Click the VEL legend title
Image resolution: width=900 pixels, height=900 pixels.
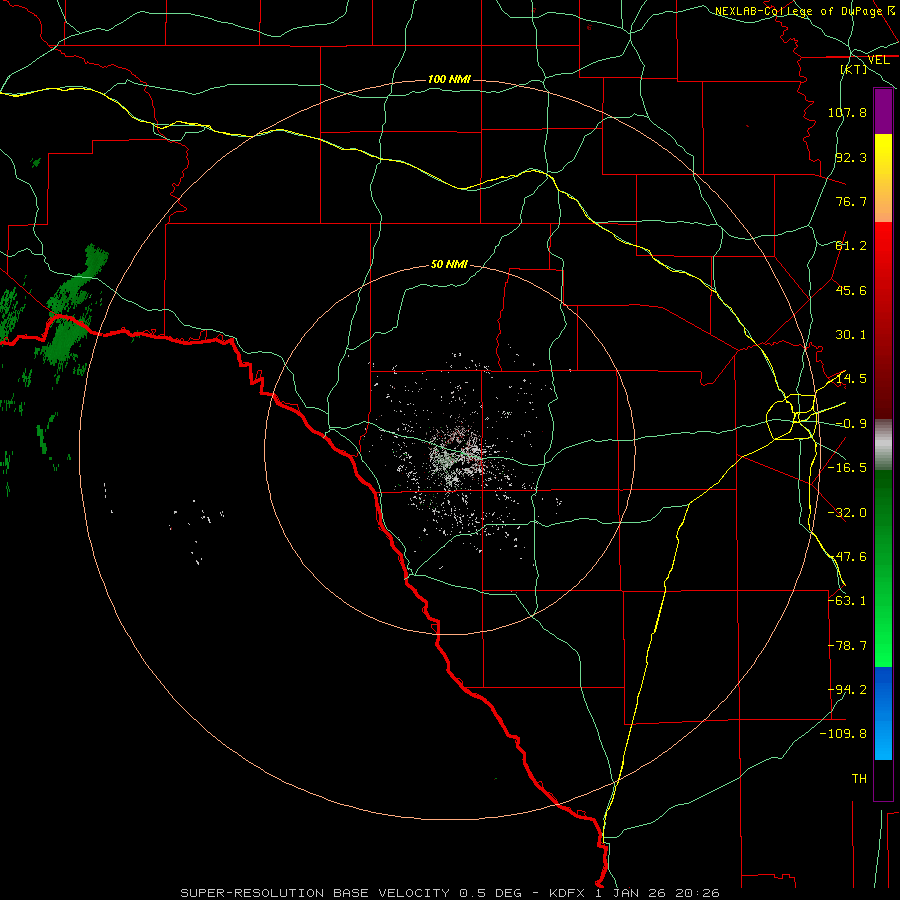click(x=878, y=60)
